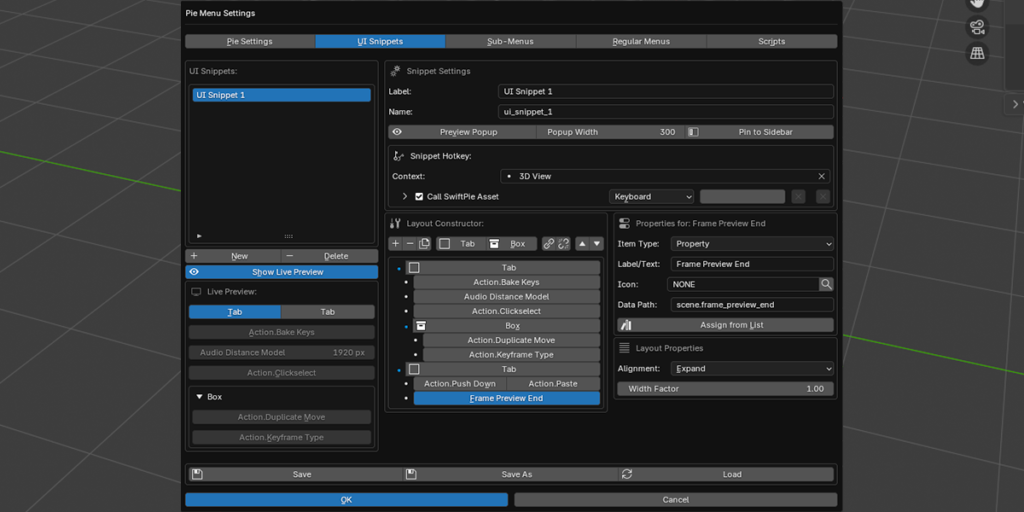Move the layout item down

pyautogui.click(x=596, y=244)
